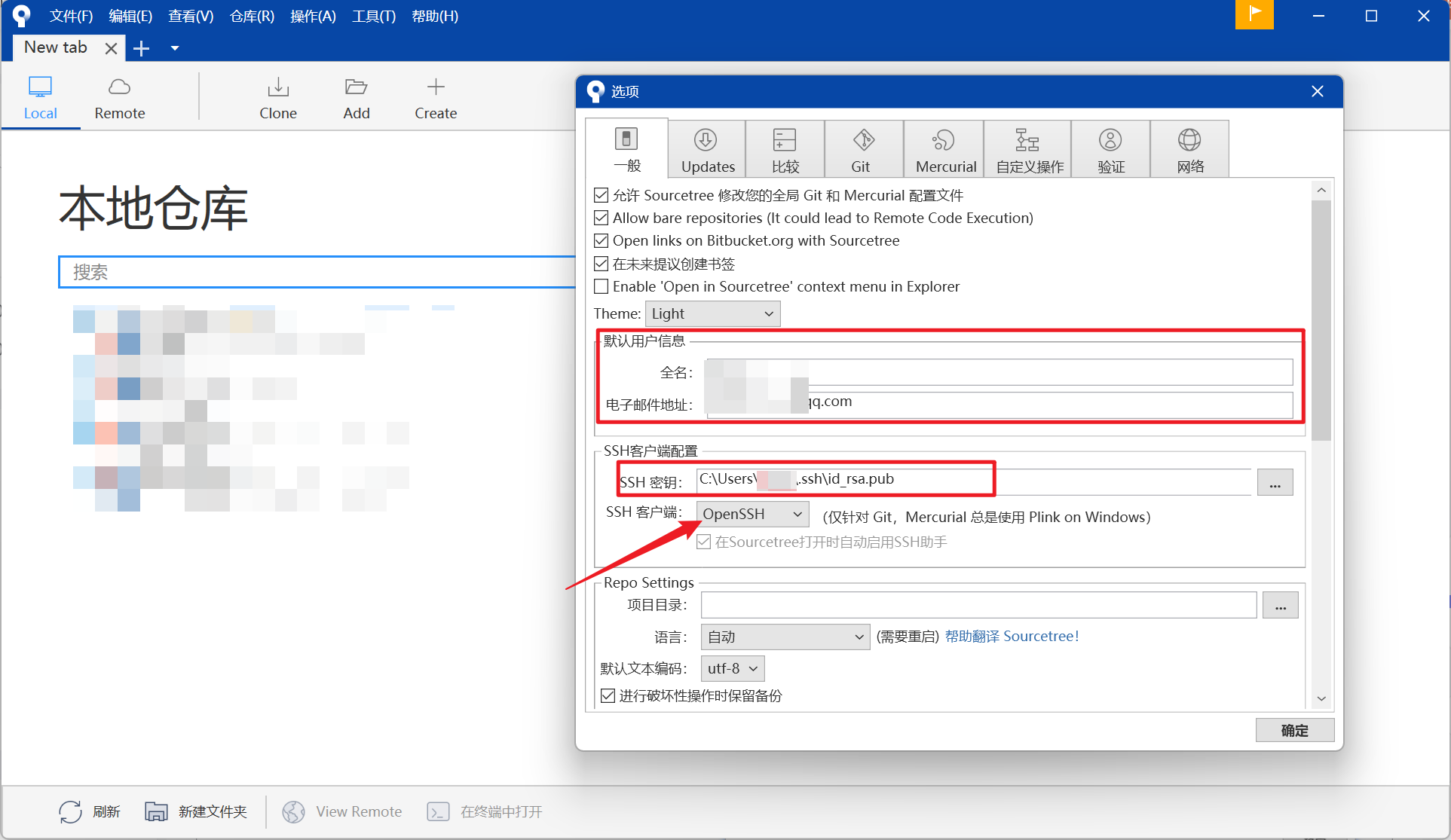The height and width of the screenshot is (840, 1451).
Task: Expand the 默认文本编码 utf-8 dropdown
Action: coord(733,669)
